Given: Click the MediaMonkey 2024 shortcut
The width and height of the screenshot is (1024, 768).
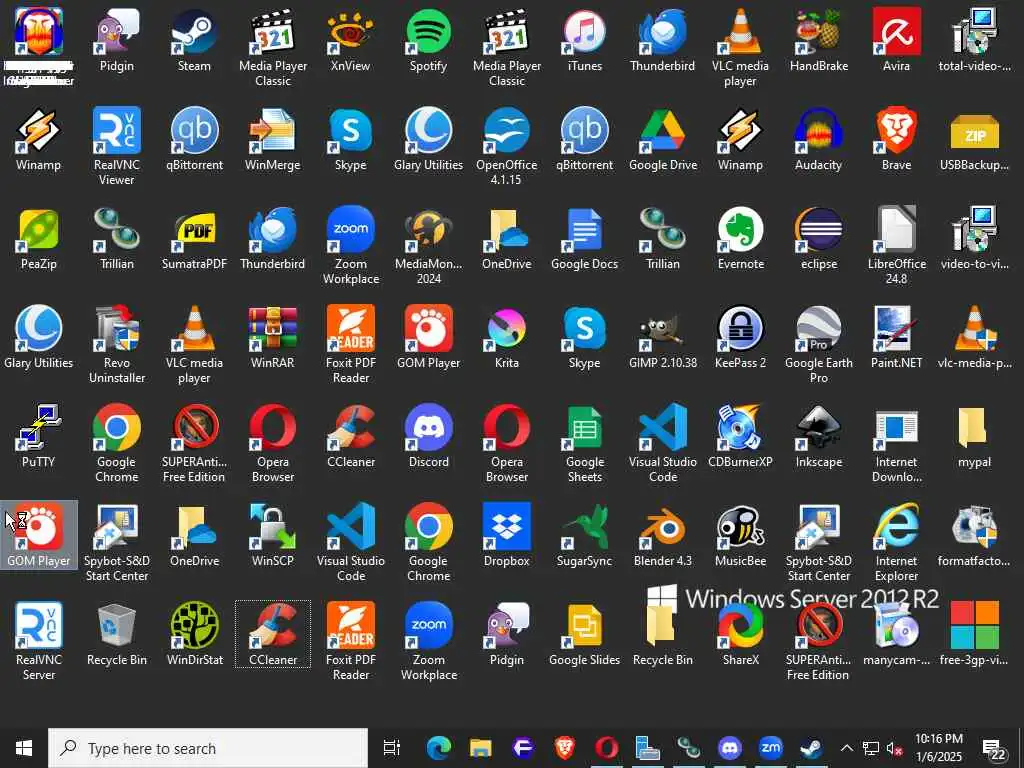Looking at the screenshot, I should [x=428, y=246].
